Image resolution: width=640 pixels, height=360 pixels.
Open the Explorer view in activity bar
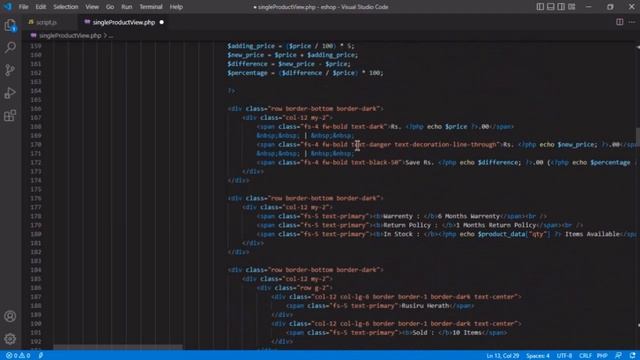click(10, 25)
